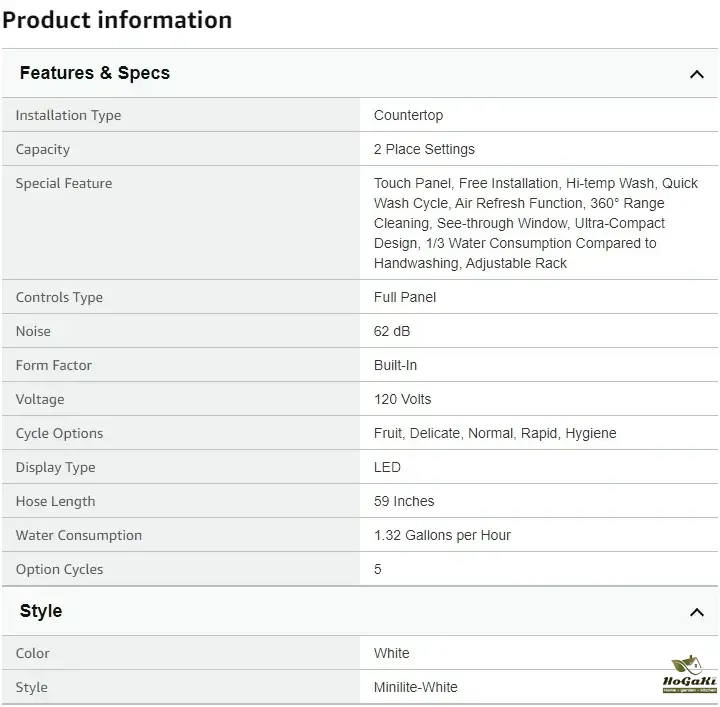This screenshot has height=707, width=720.
Task: Click the Features & Specs header
Action: [95, 73]
